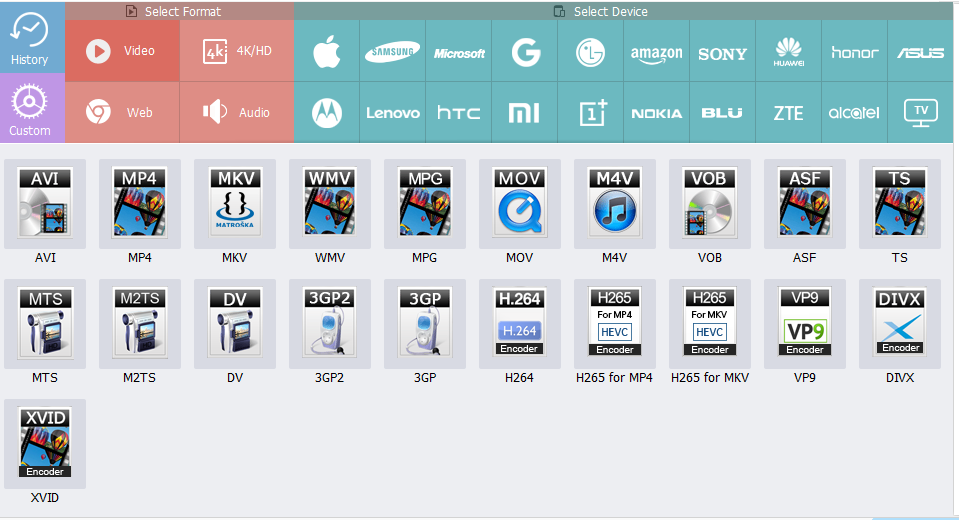This screenshot has height=520, width=959.
Task: Select the Samsung device brand
Action: 393,51
